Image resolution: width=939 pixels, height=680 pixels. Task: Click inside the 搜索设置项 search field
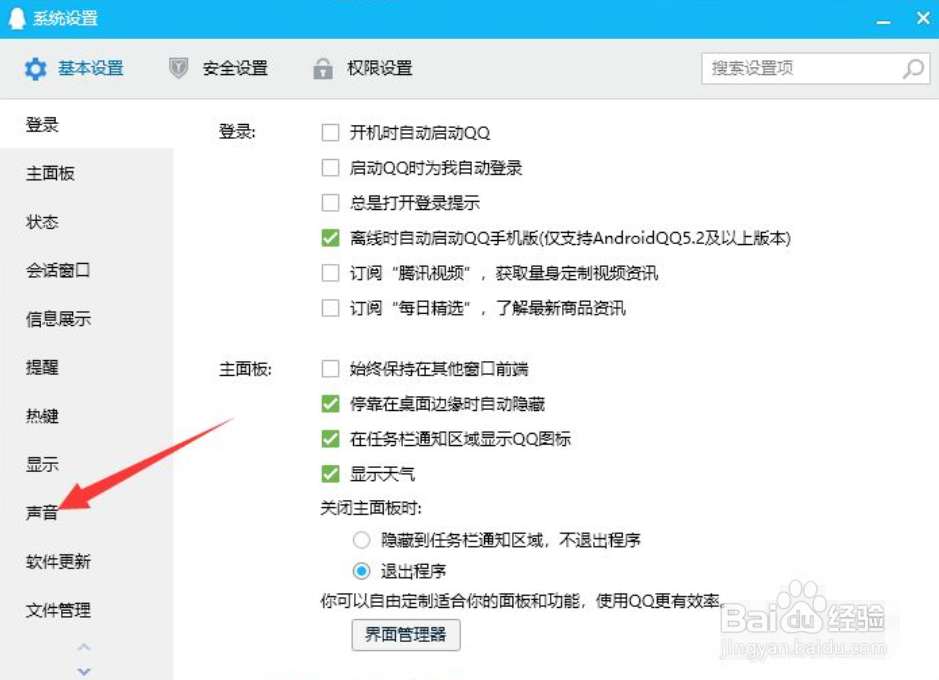click(800, 68)
